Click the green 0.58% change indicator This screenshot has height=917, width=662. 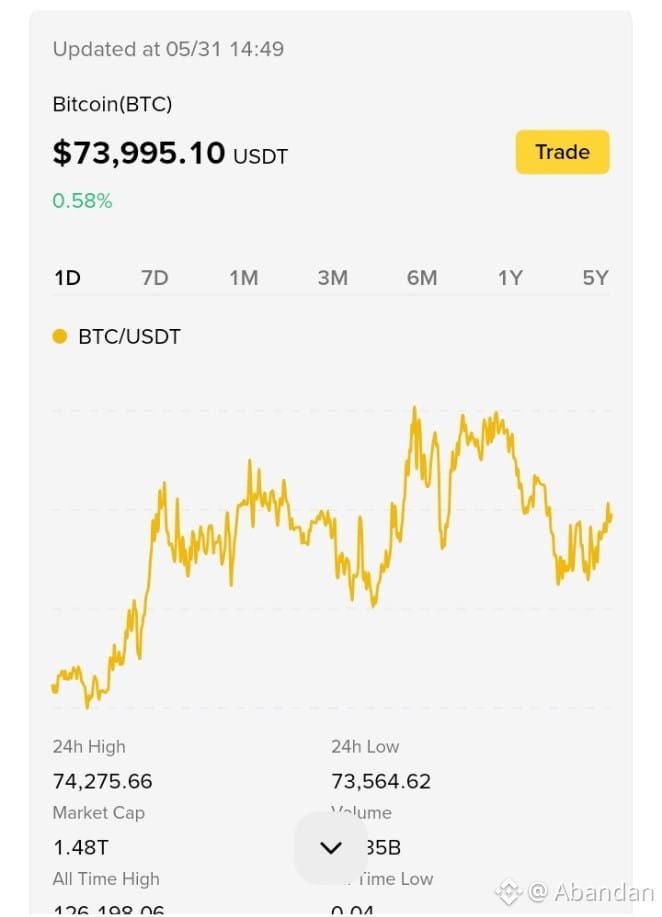pyautogui.click(x=82, y=201)
